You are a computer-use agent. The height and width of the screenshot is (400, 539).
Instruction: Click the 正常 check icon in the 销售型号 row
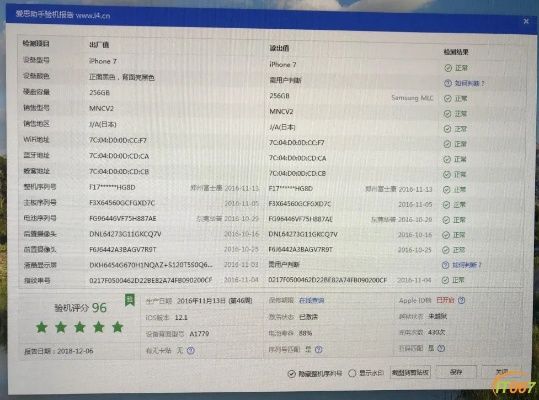[x=447, y=114]
